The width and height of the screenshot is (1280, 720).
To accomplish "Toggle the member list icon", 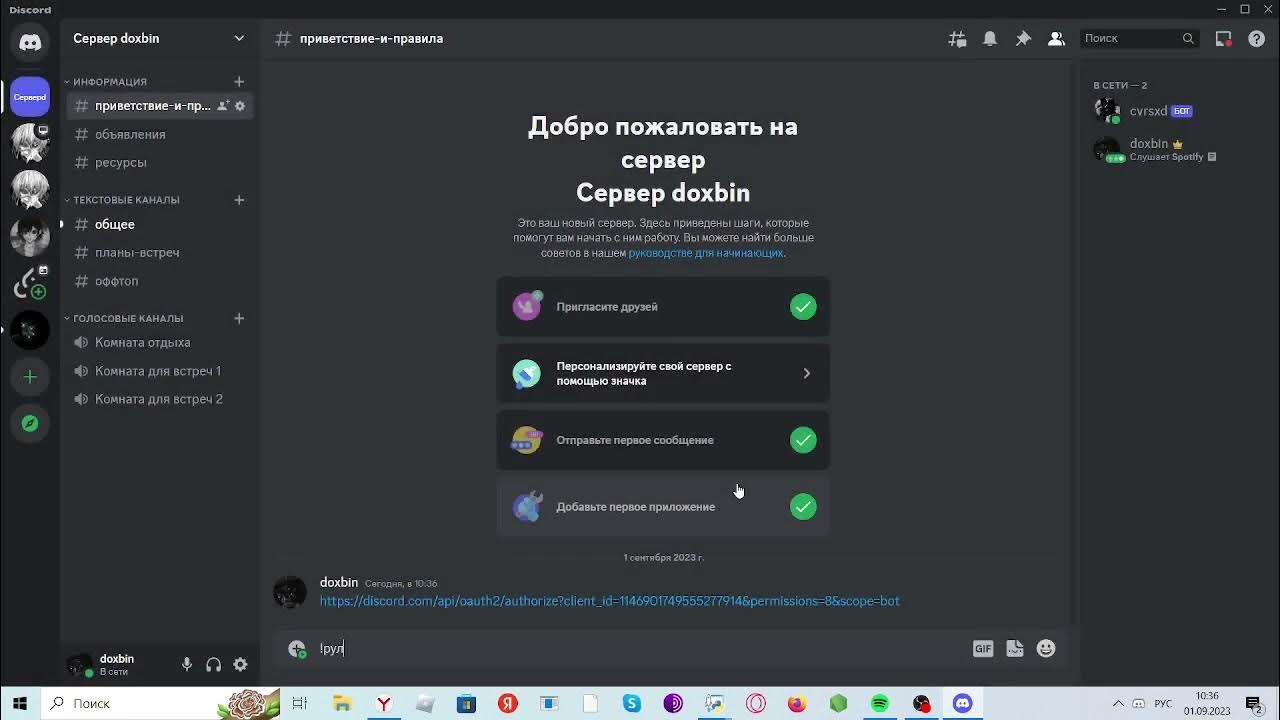I will (x=1056, y=39).
